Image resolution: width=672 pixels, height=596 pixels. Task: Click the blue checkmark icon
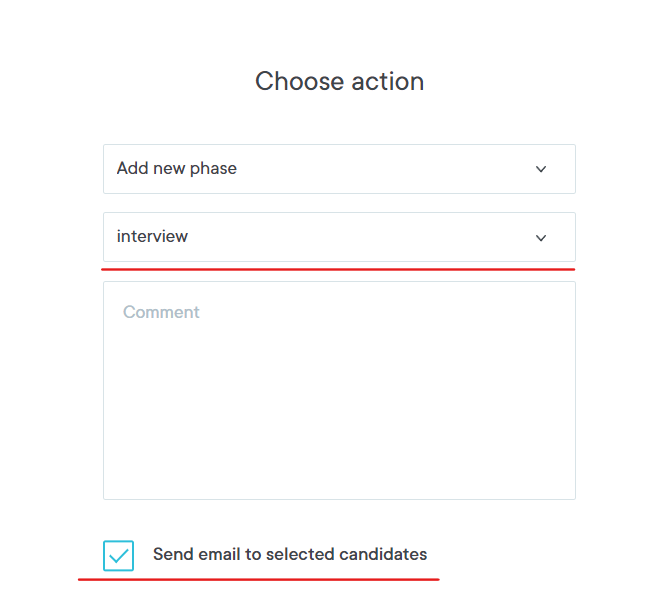click(x=118, y=555)
